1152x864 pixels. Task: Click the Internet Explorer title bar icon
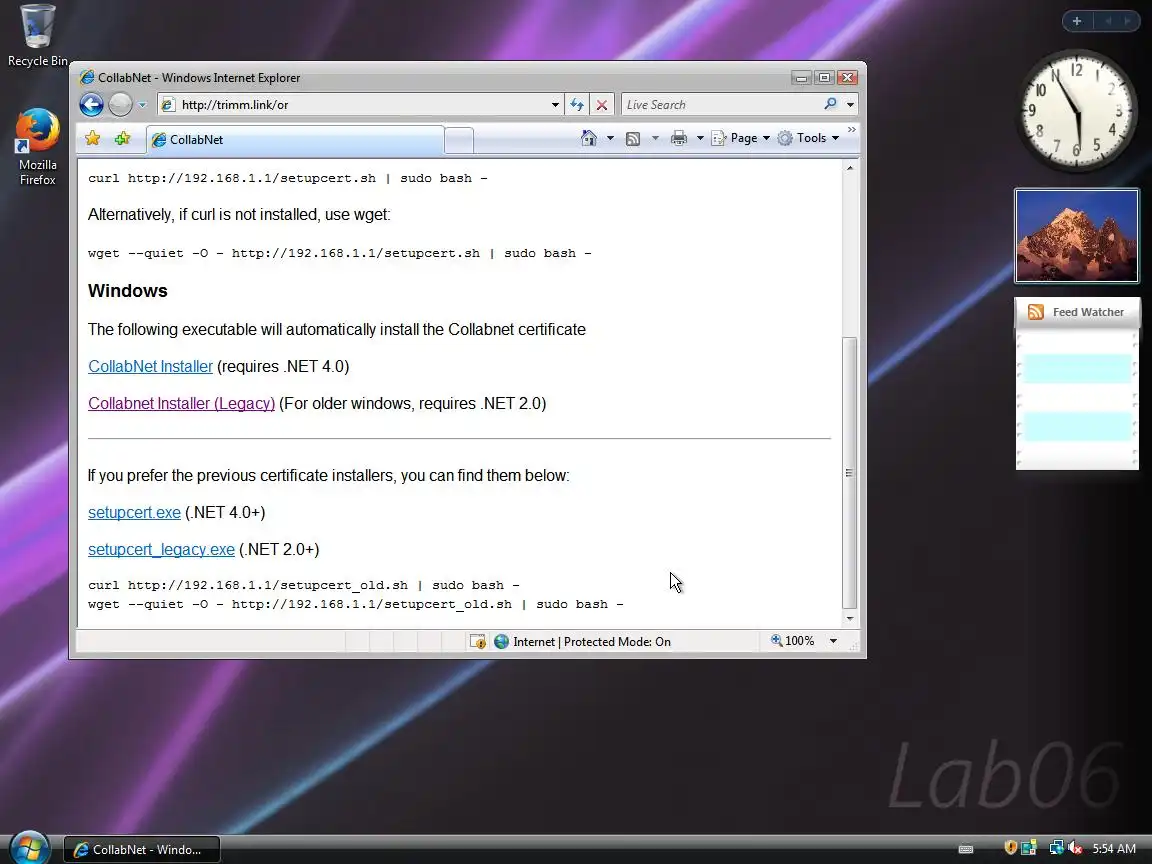[x=87, y=77]
